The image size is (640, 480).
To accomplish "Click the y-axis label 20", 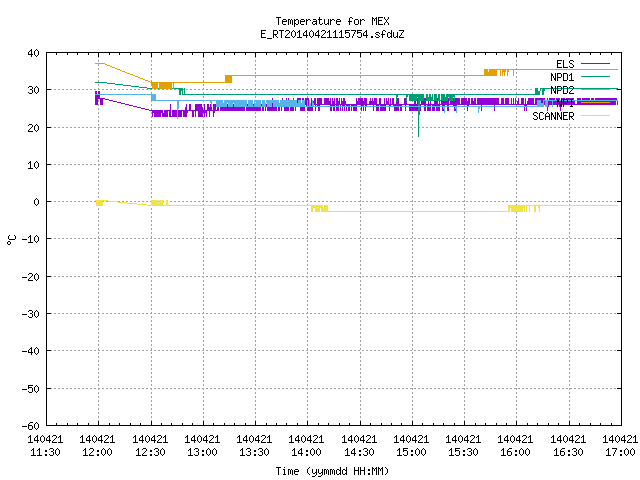I will click(x=33, y=128).
